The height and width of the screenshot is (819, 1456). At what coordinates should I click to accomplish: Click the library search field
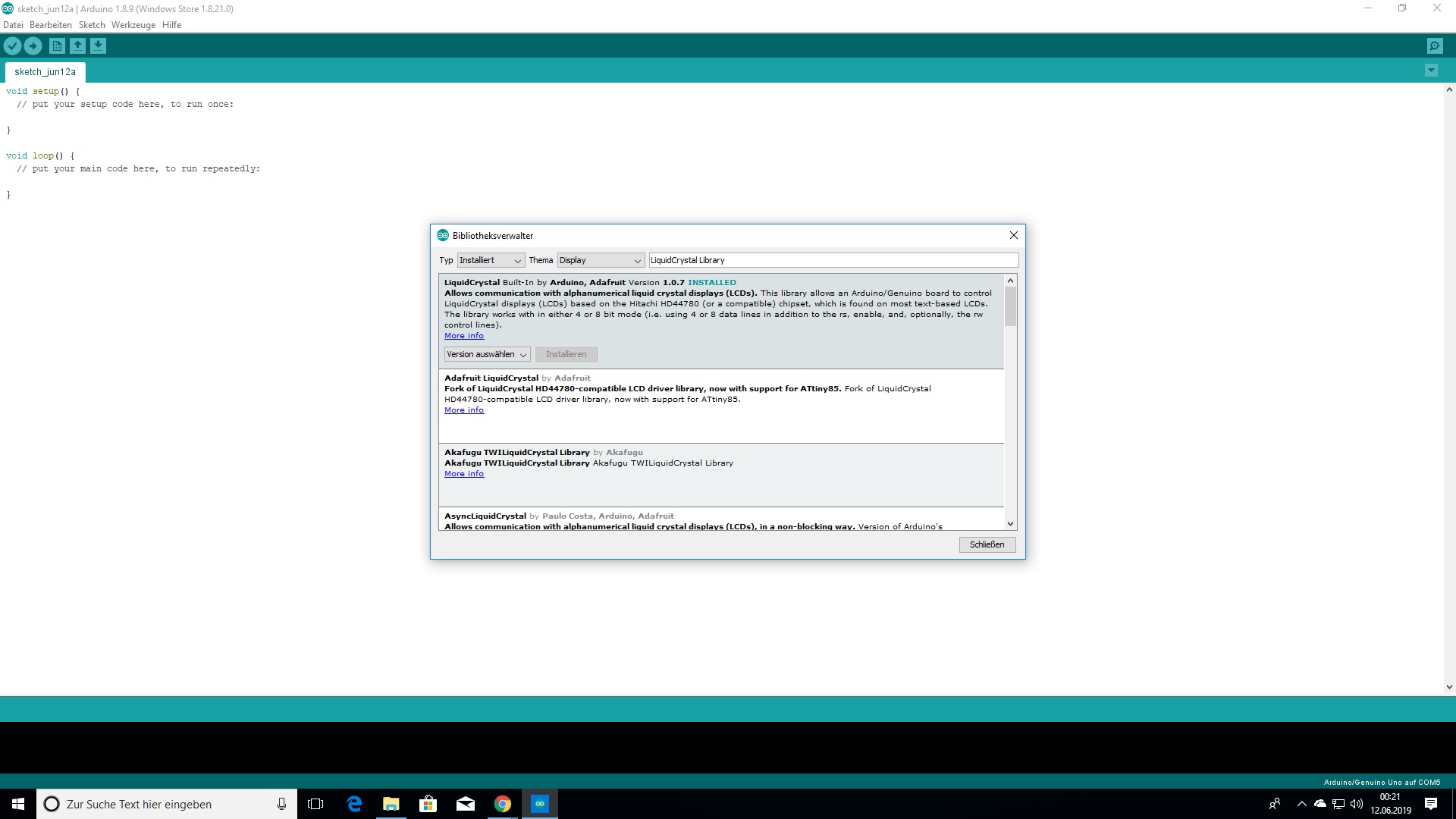pyautogui.click(x=833, y=260)
